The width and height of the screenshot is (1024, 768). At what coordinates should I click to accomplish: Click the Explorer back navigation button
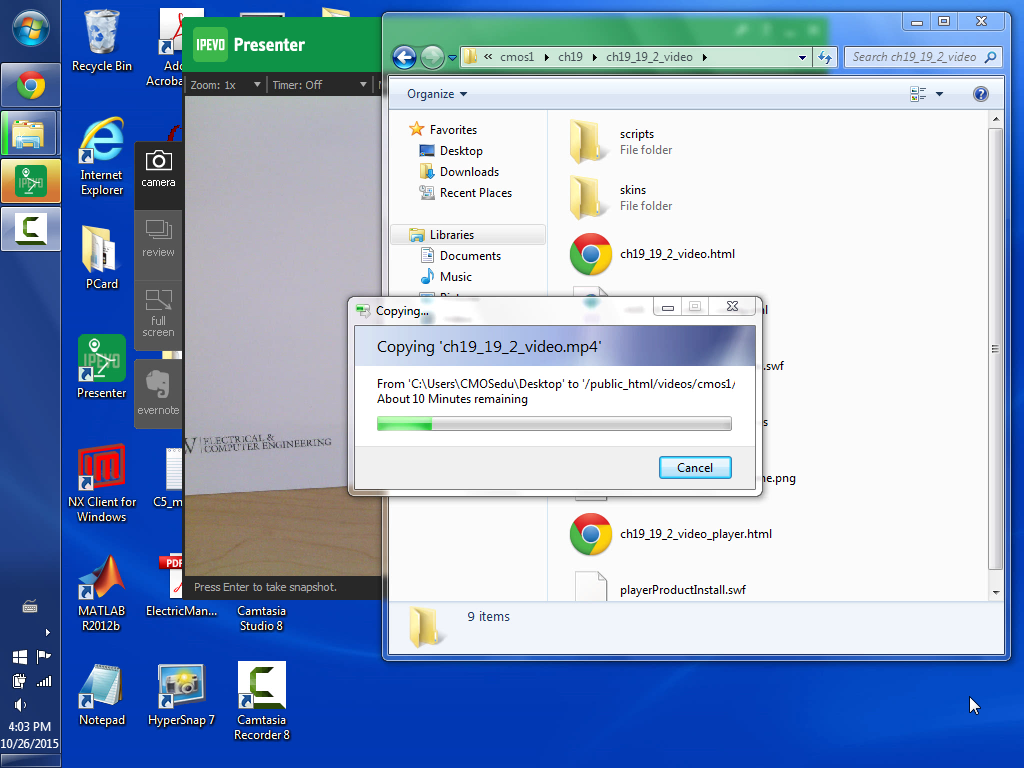pos(404,57)
